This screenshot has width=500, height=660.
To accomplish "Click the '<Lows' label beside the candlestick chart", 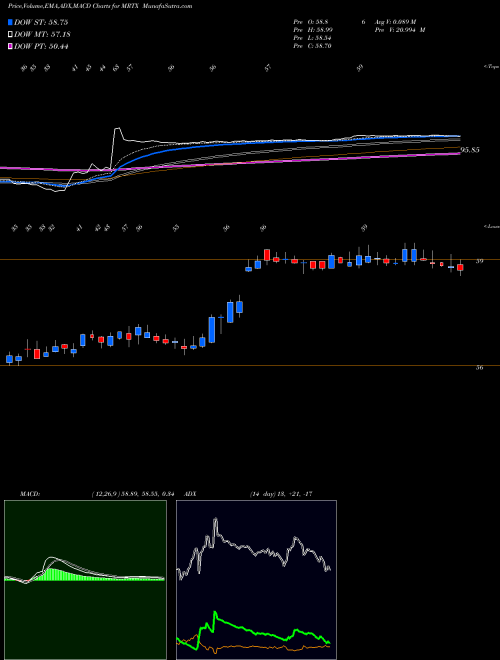I will 492,226.
